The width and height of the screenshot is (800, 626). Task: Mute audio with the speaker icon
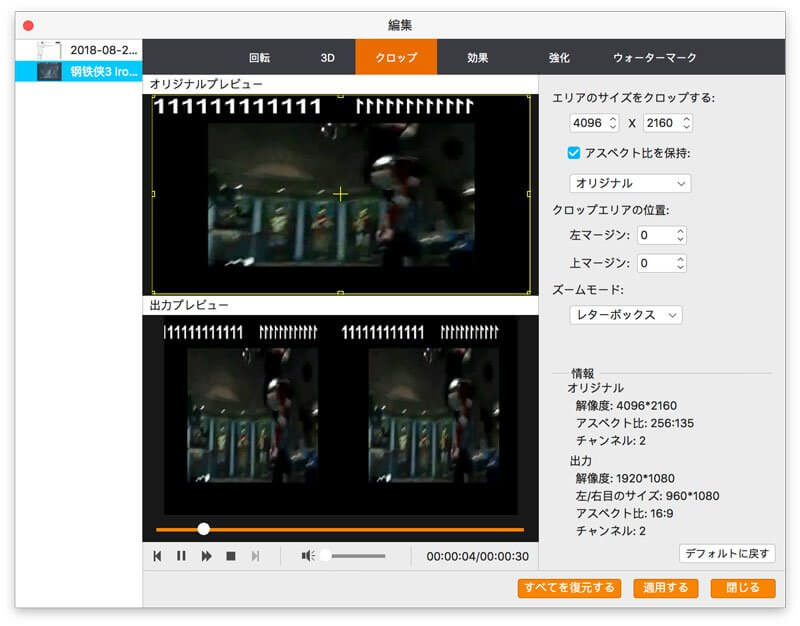coord(308,556)
